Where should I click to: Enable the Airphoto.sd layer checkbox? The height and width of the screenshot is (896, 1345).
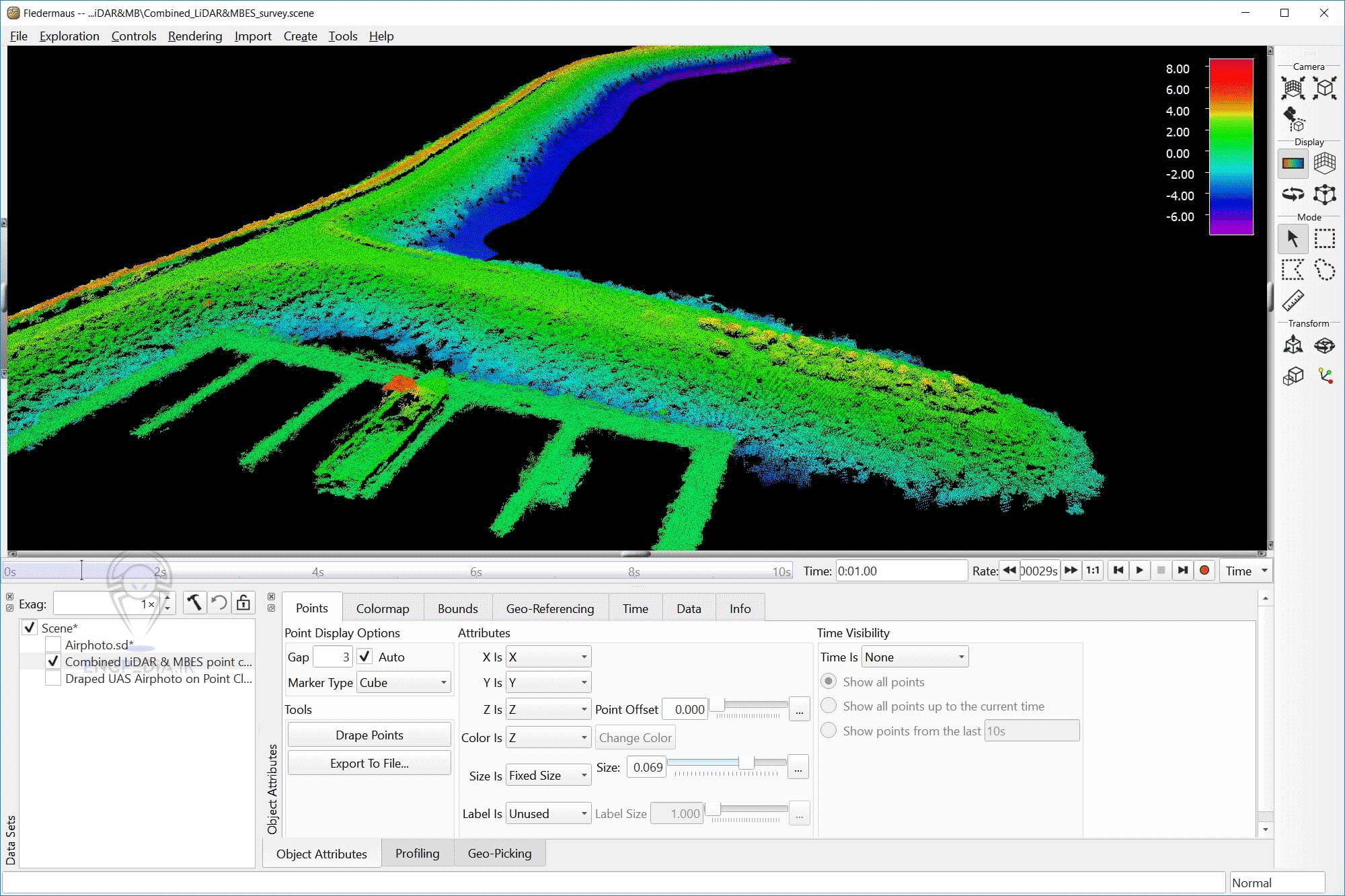click(53, 645)
